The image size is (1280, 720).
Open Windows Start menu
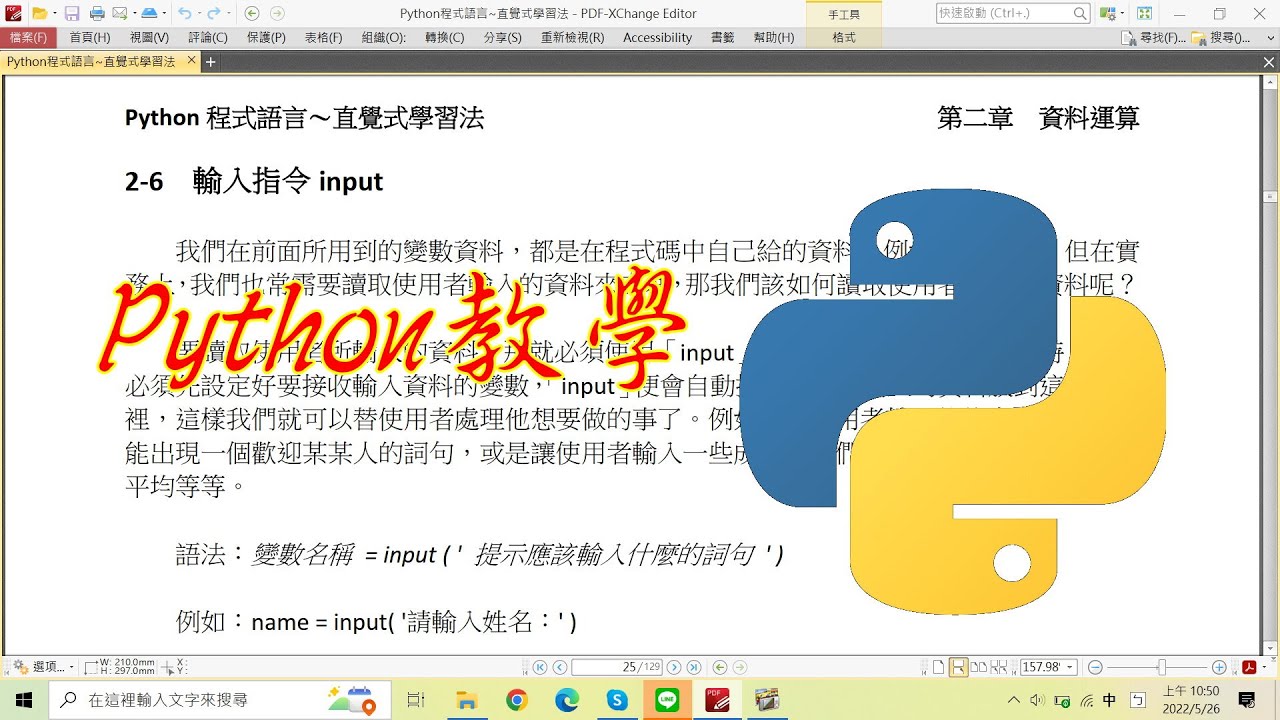pos(24,699)
